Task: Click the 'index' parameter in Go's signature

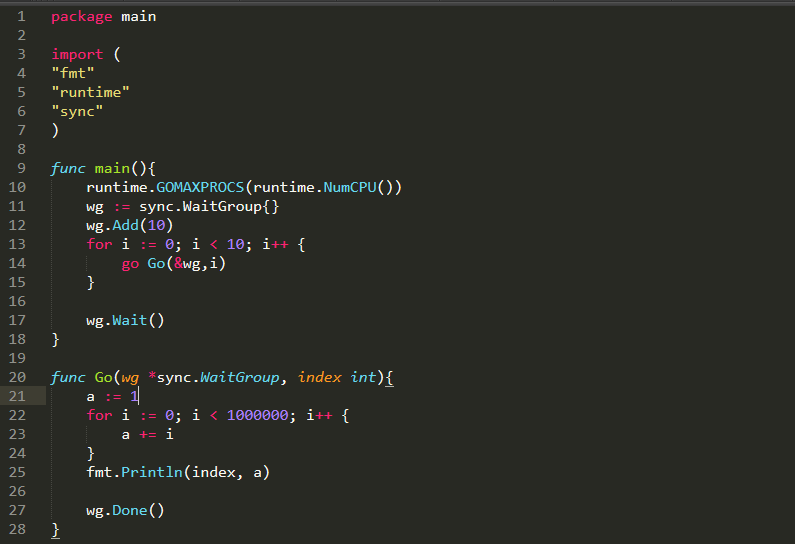Action: tap(319, 377)
